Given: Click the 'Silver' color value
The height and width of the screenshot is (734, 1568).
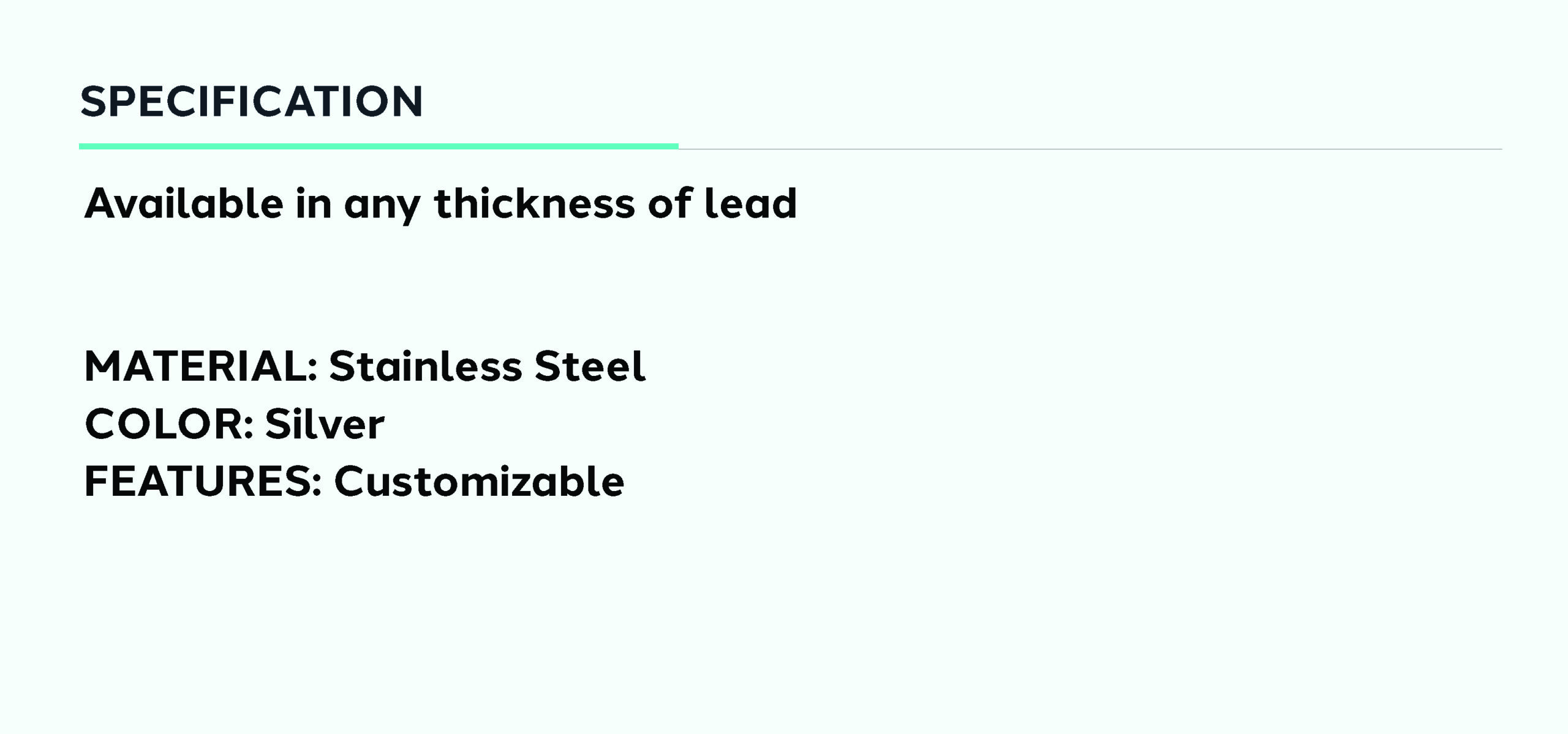Looking at the screenshot, I should coord(325,424).
